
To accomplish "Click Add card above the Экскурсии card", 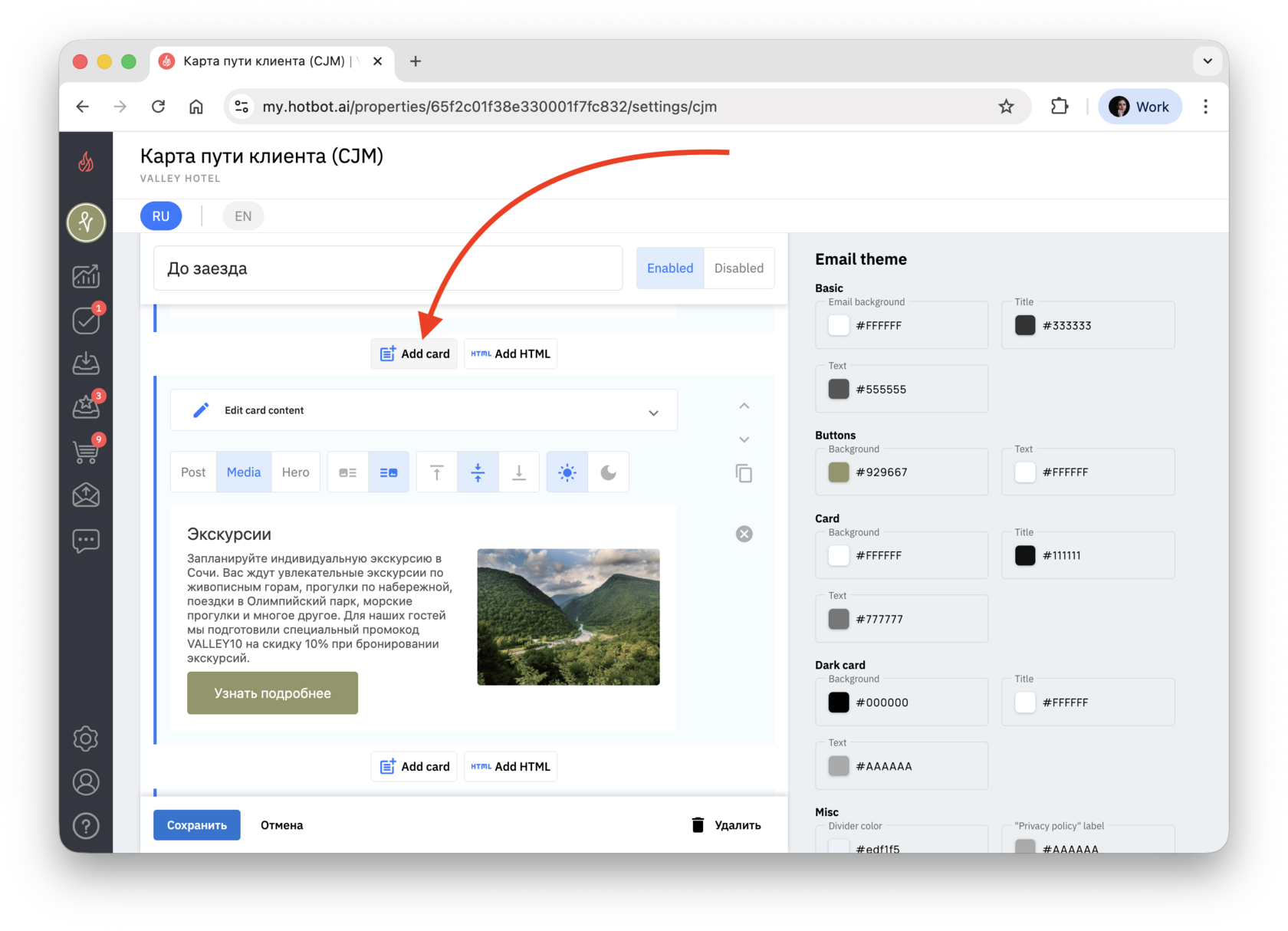I will click(415, 354).
